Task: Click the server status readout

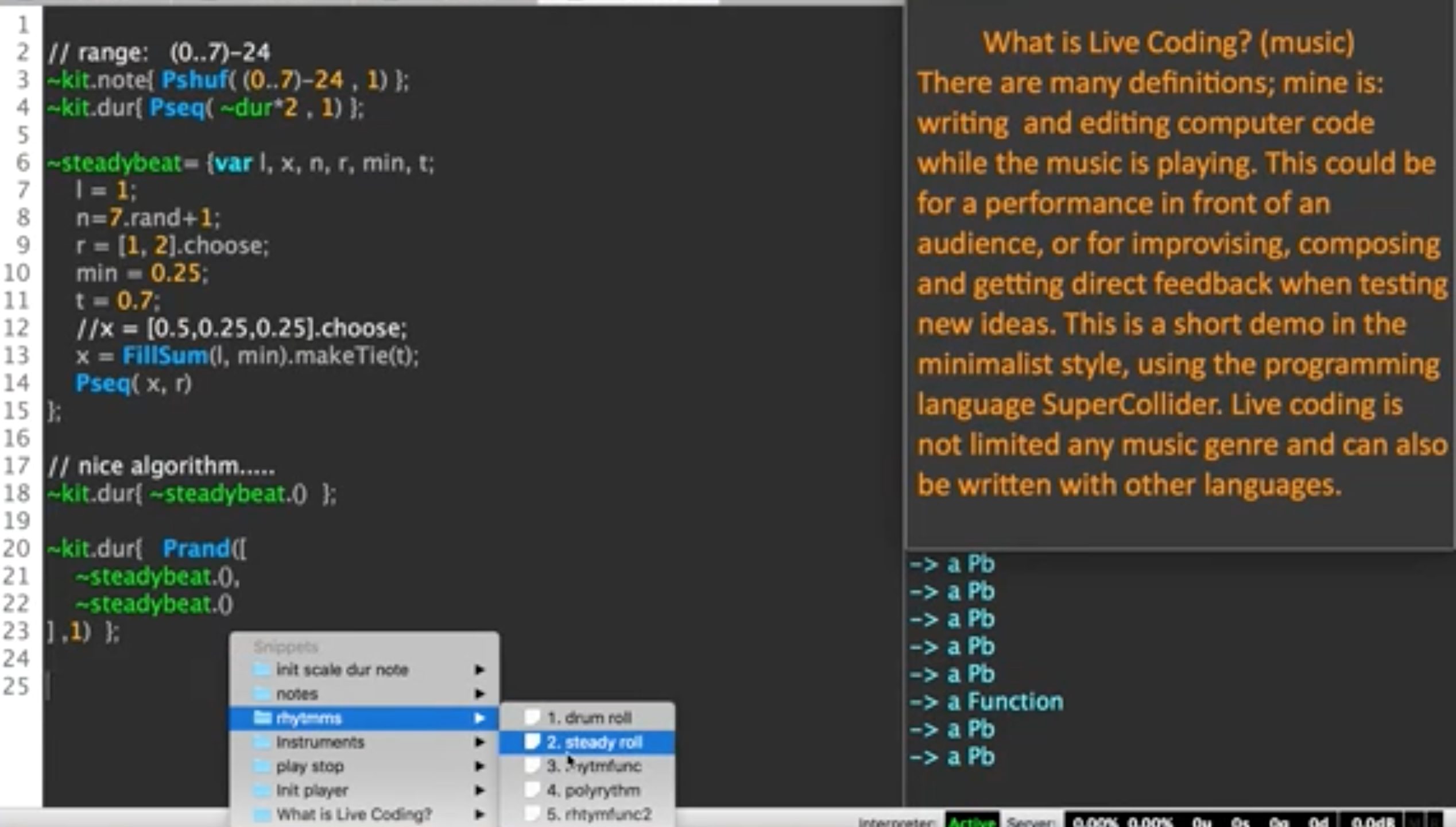Action: [1200, 821]
